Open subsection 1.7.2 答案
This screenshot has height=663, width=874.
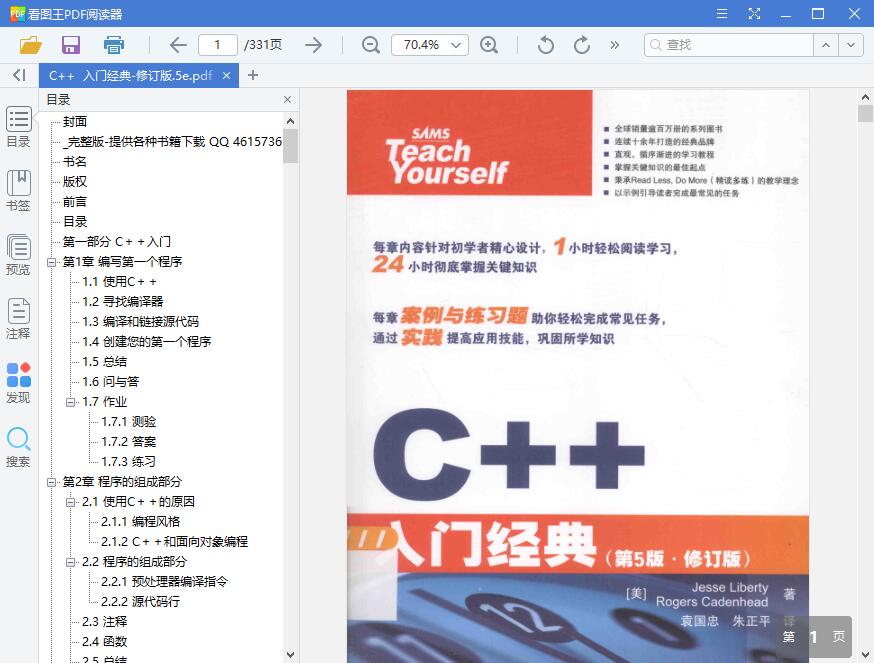tap(129, 442)
